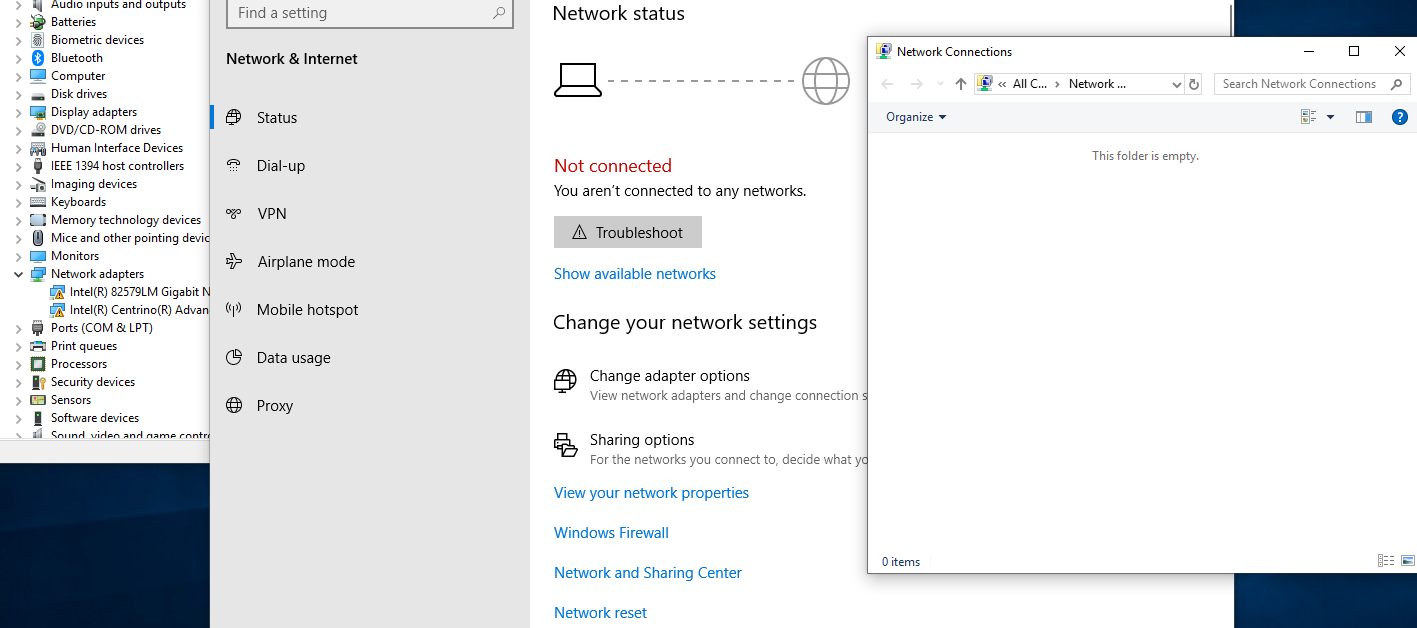Open Network and Sharing Center link
This screenshot has width=1417, height=628.
pyautogui.click(x=648, y=572)
